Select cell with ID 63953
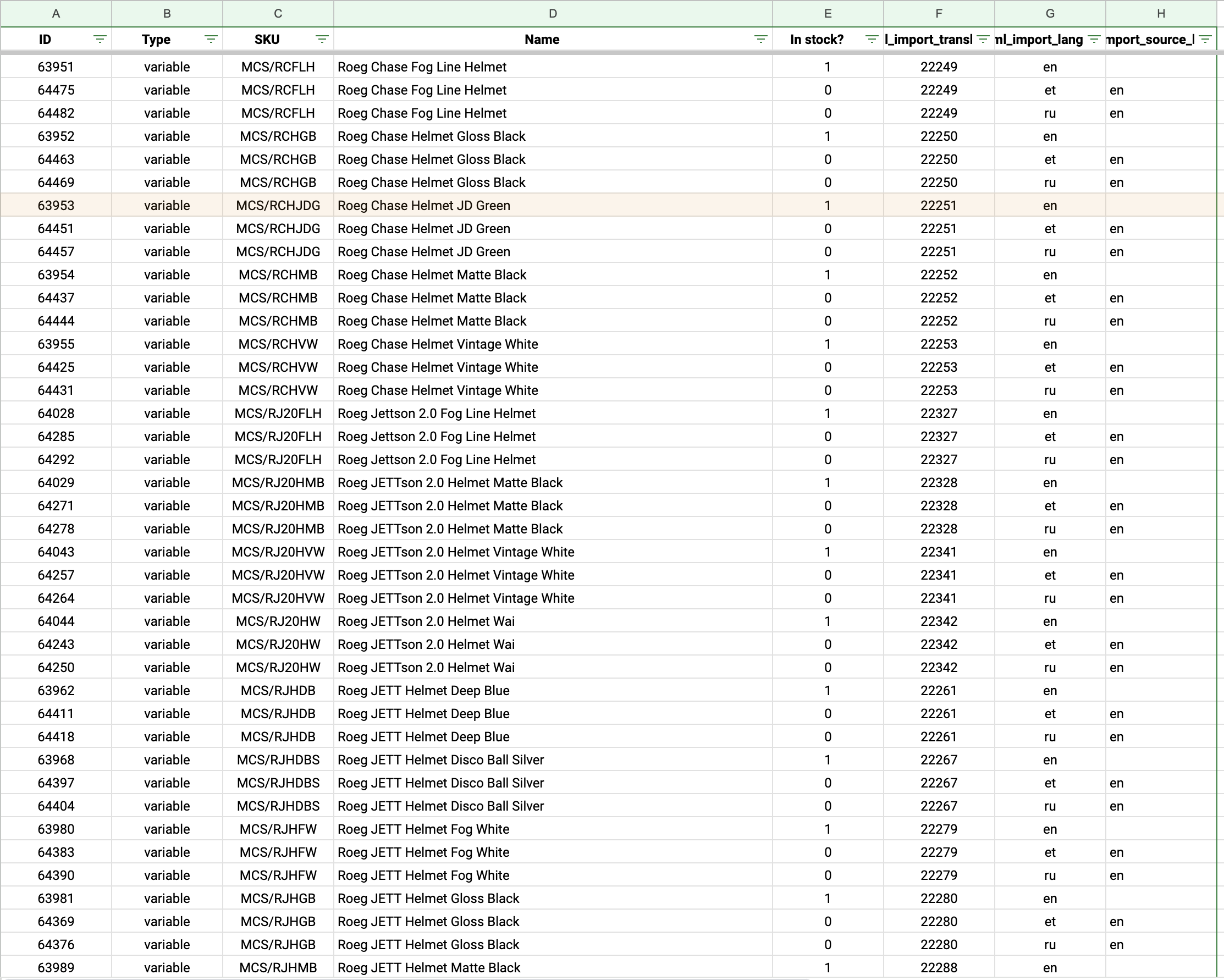This screenshot has height=980, width=1224. click(x=56, y=206)
